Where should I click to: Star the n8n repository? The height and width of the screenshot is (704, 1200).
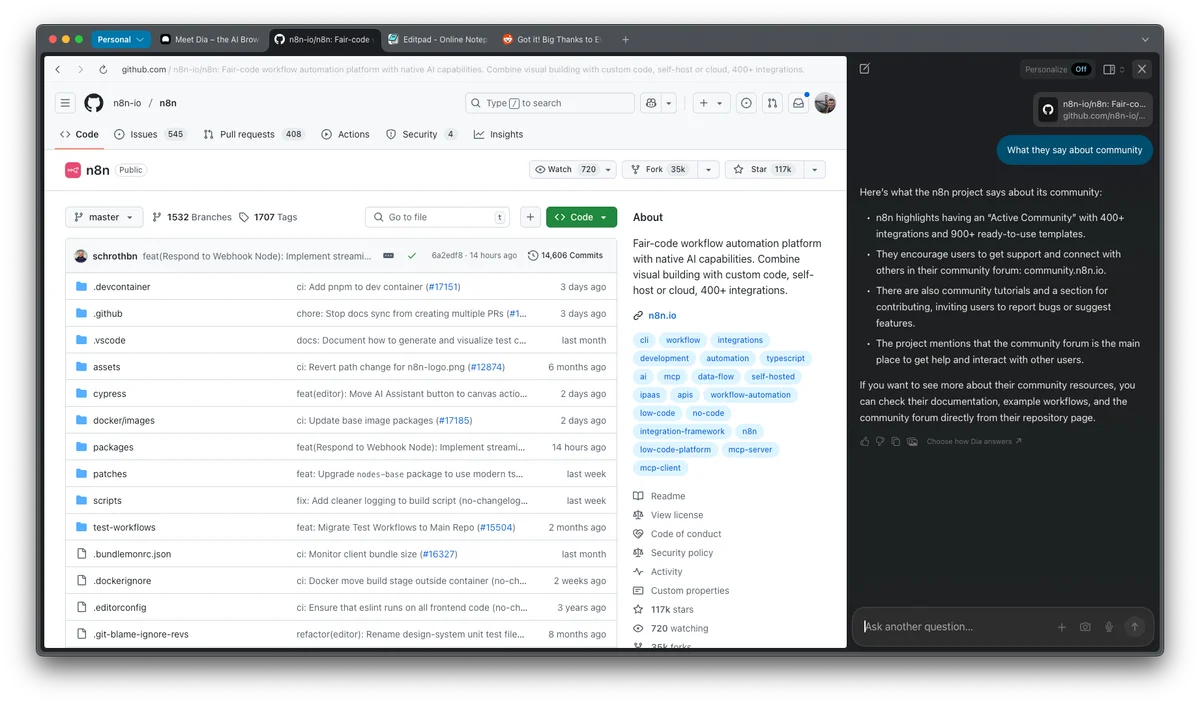point(764,170)
